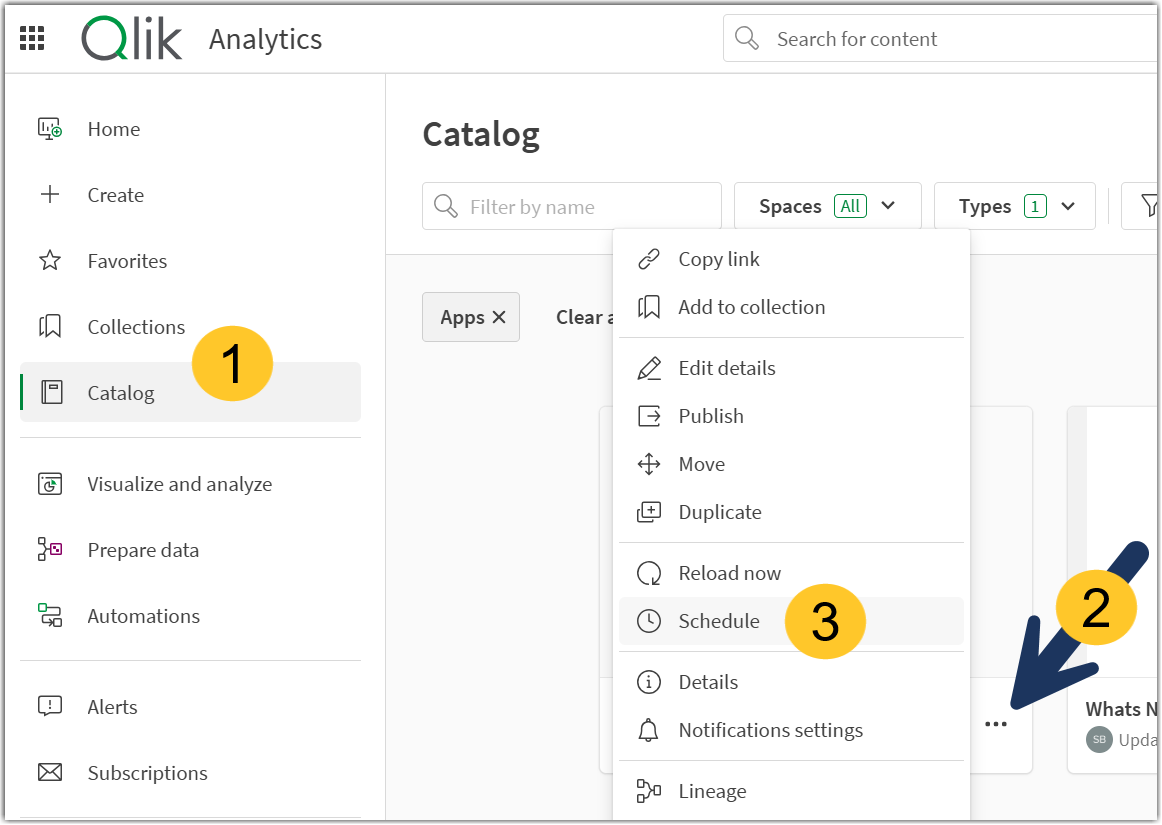Select Copy link menu option
1162x825 pixels.
(717, 258)
